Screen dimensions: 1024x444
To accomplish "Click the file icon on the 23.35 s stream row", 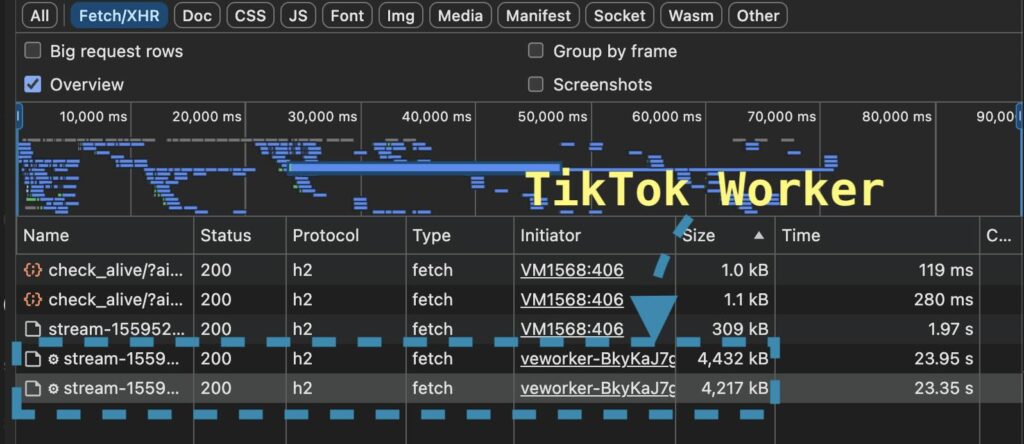I will [x=33, y=388].
